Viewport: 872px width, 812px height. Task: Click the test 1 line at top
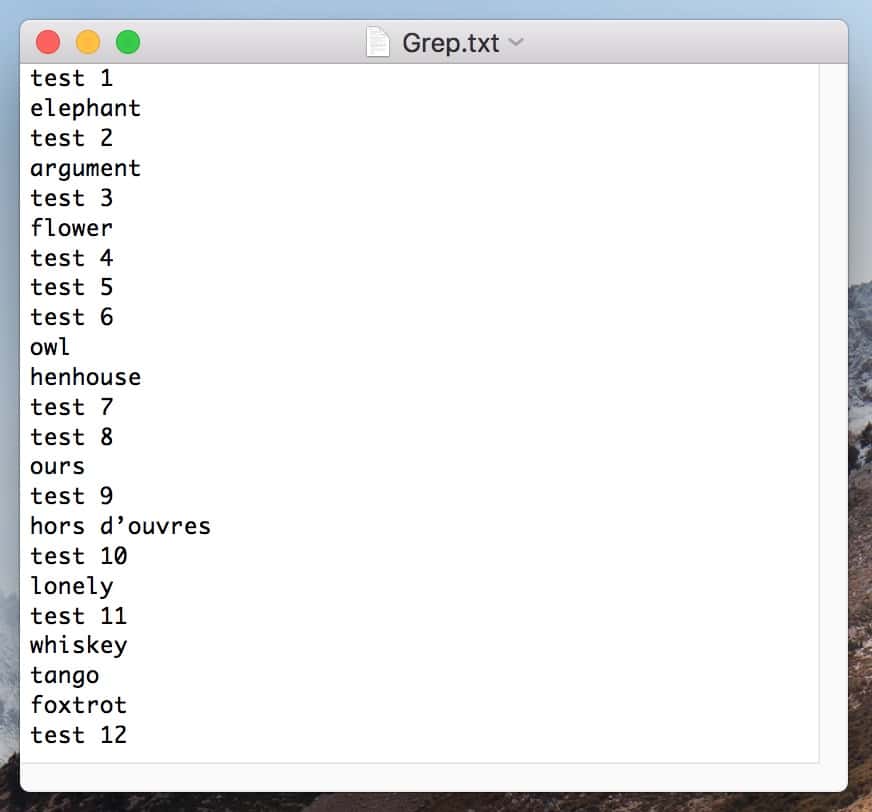[x=71, y=78]
